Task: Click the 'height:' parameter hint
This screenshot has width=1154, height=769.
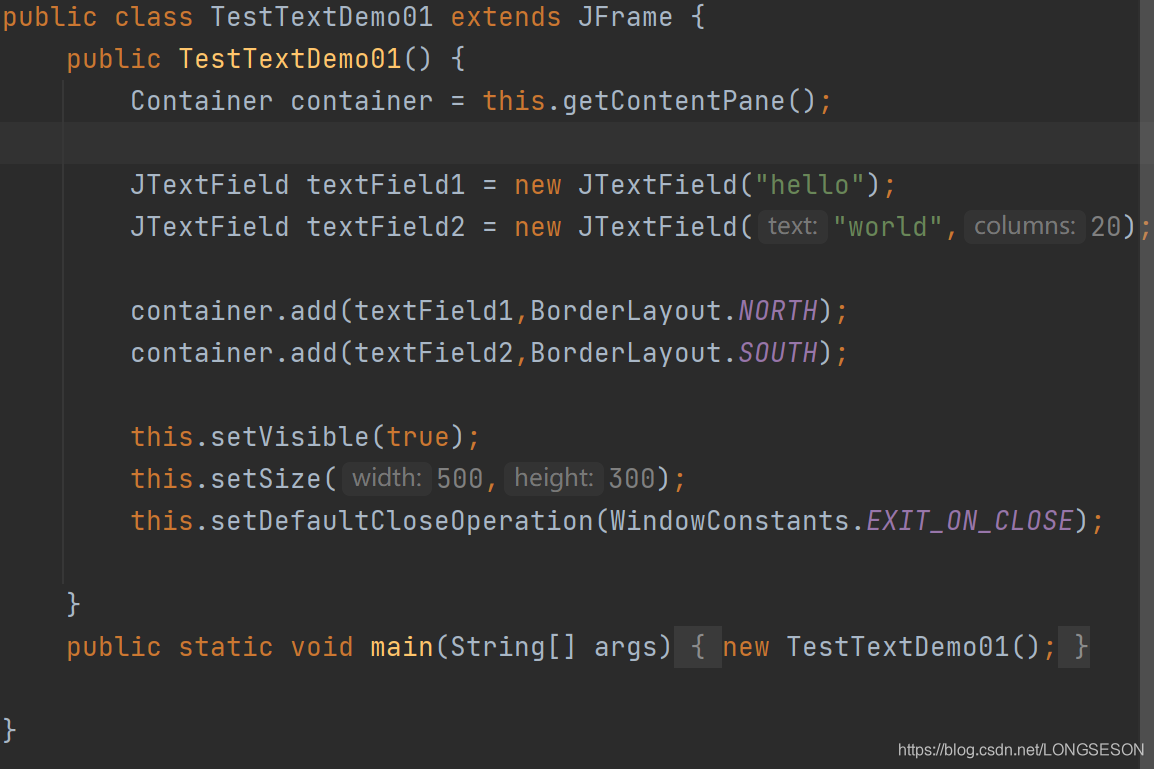Action: [553, 478]
